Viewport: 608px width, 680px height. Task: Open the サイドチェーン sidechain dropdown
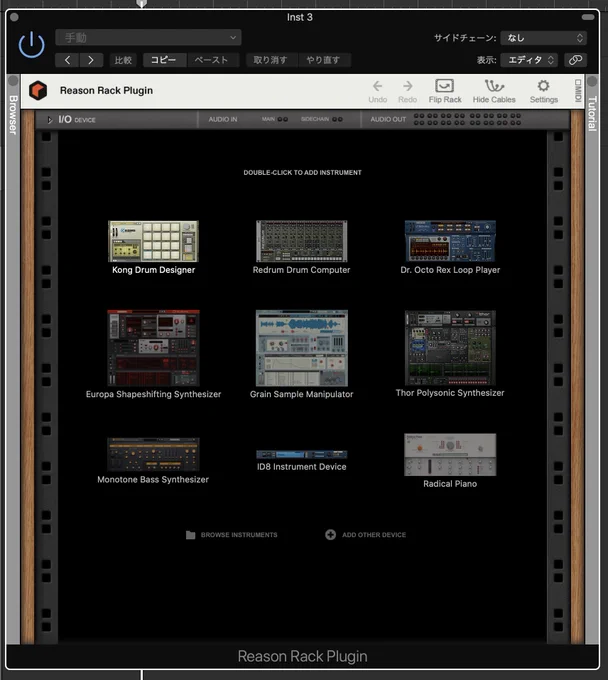click(543, 38)
